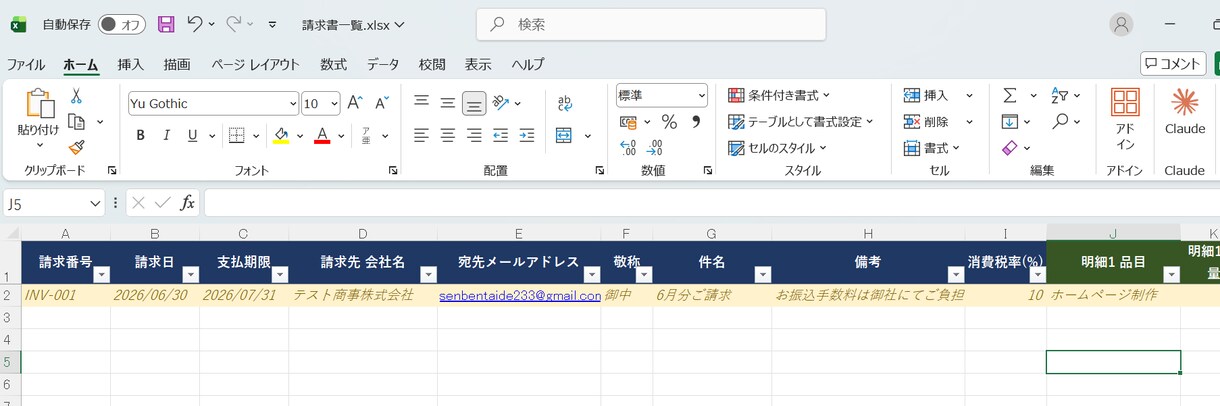Increase font size with the larger A icon
Viewport: 1220px width, 406px height.
tap(354, 103)
